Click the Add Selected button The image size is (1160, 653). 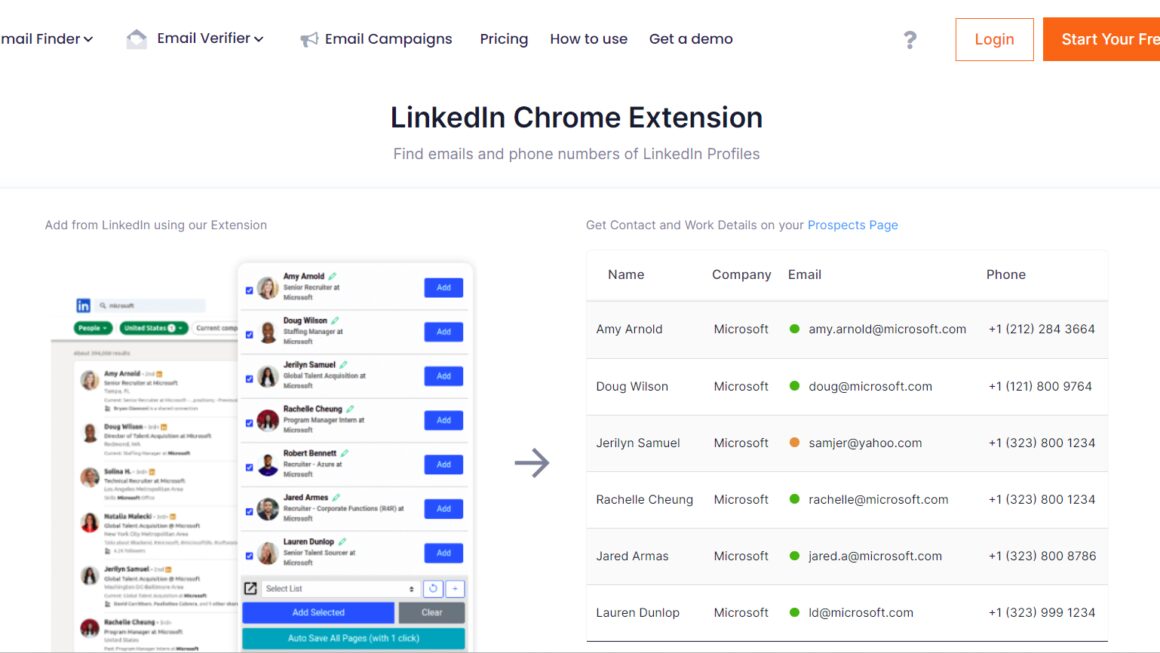point(318,612)
